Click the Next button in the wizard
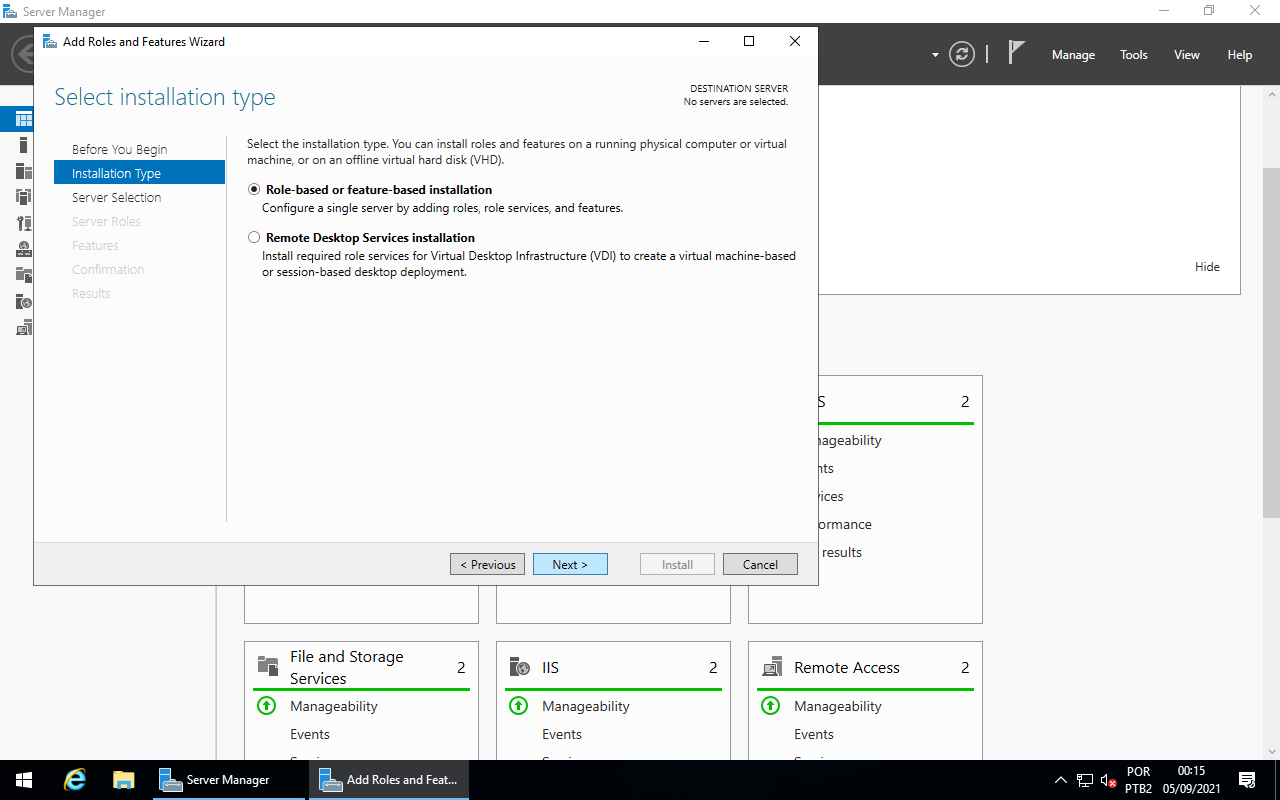Image resolution: width=1280 pixels, height=800 pixels. pos(570,563)
